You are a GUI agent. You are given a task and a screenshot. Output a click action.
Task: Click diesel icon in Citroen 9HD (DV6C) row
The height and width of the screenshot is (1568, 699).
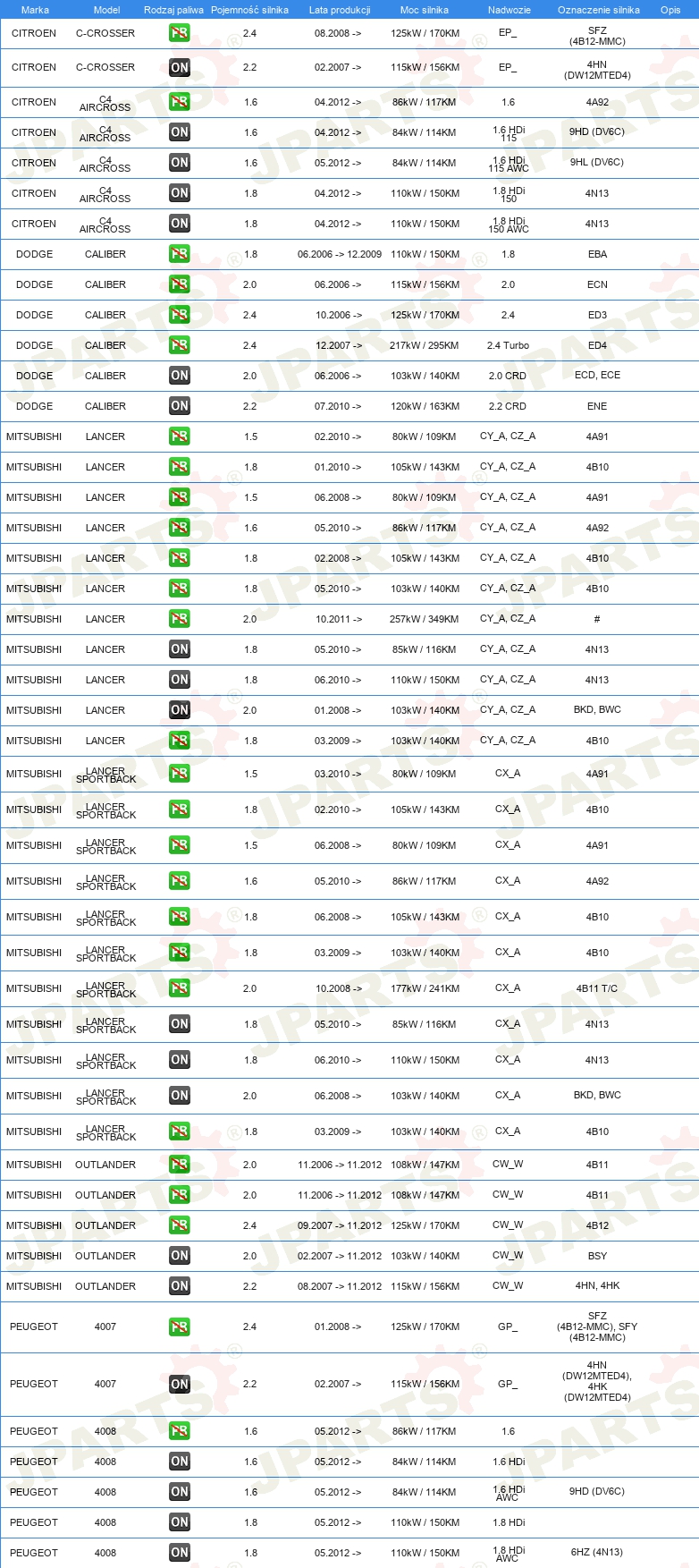point(180,132)
